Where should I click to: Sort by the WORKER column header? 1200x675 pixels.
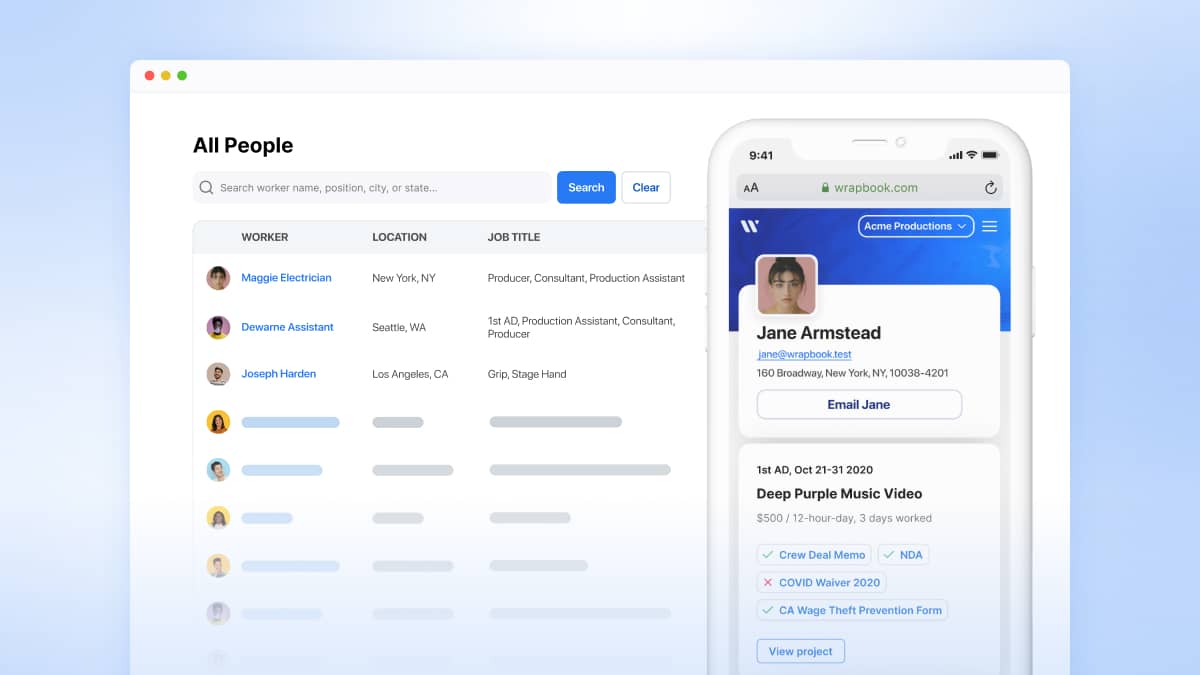point(264,237)
